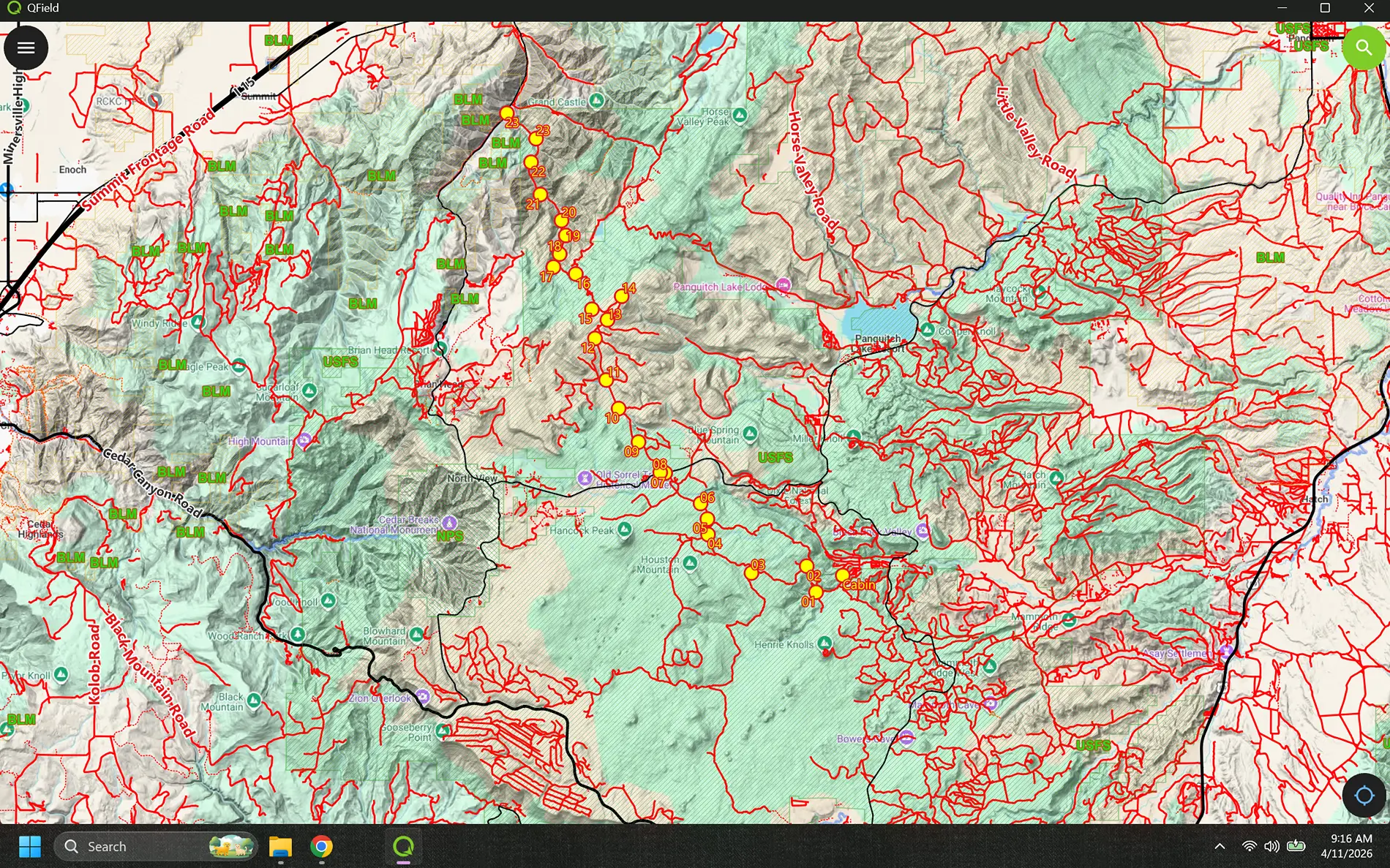This screenshot has width=1390, height=868.
Task: Open the QField main menu hamburger button
Action: click(26, 48)
